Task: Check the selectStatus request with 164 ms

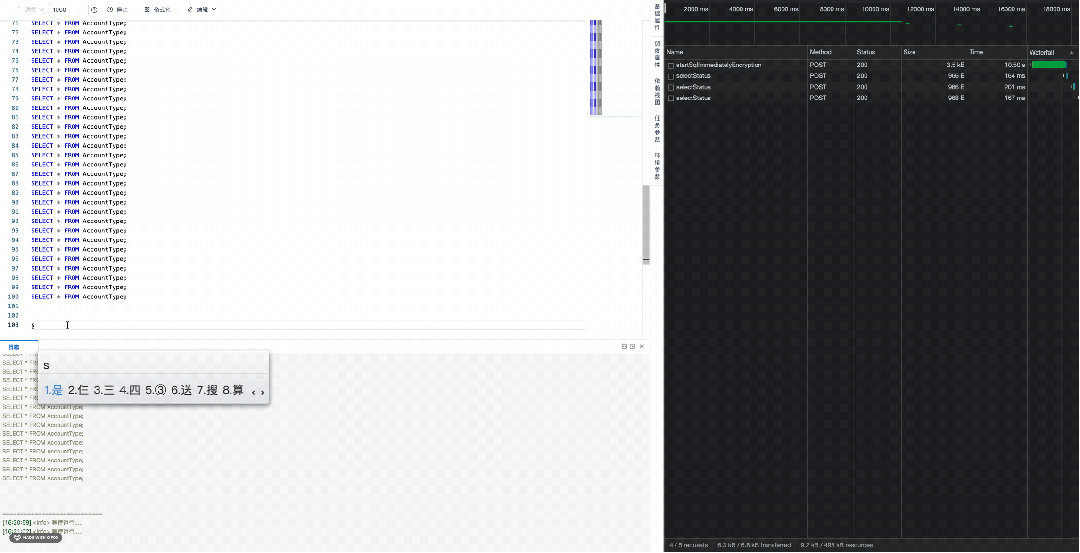Action: [671, 76]
